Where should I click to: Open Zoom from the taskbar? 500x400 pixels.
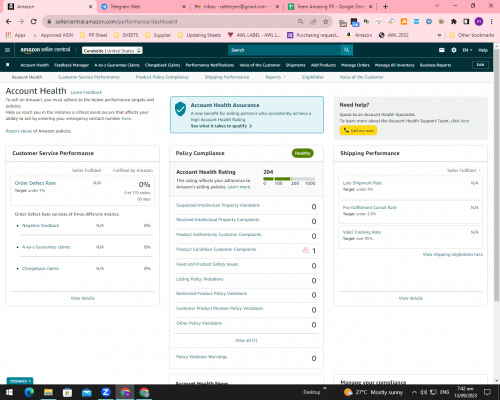pyautogui.click(x=106, y=392)
